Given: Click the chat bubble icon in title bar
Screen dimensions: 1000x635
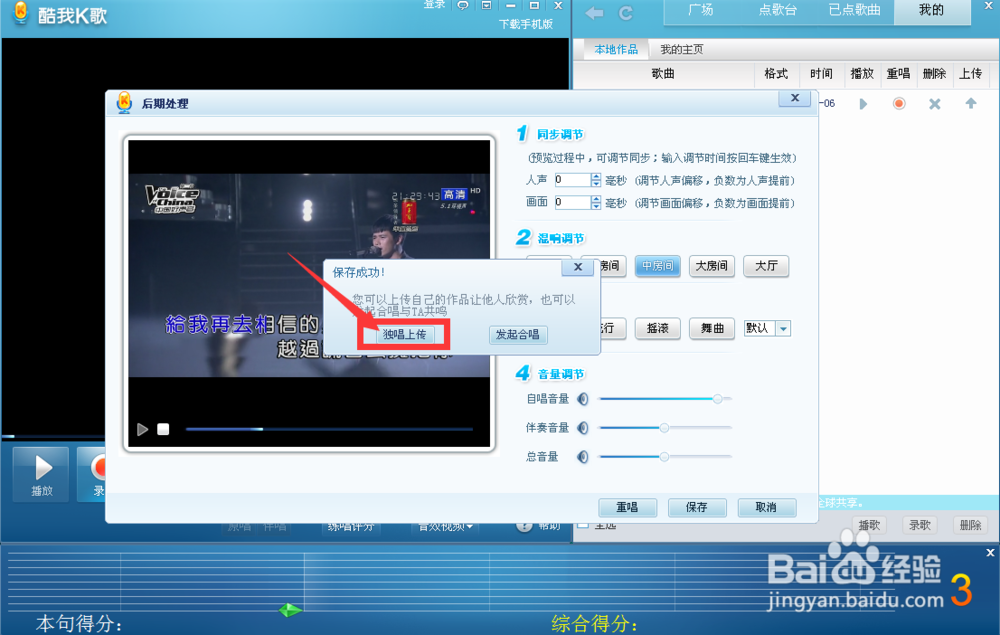Looking at the screenshot, I should point(463,5).
